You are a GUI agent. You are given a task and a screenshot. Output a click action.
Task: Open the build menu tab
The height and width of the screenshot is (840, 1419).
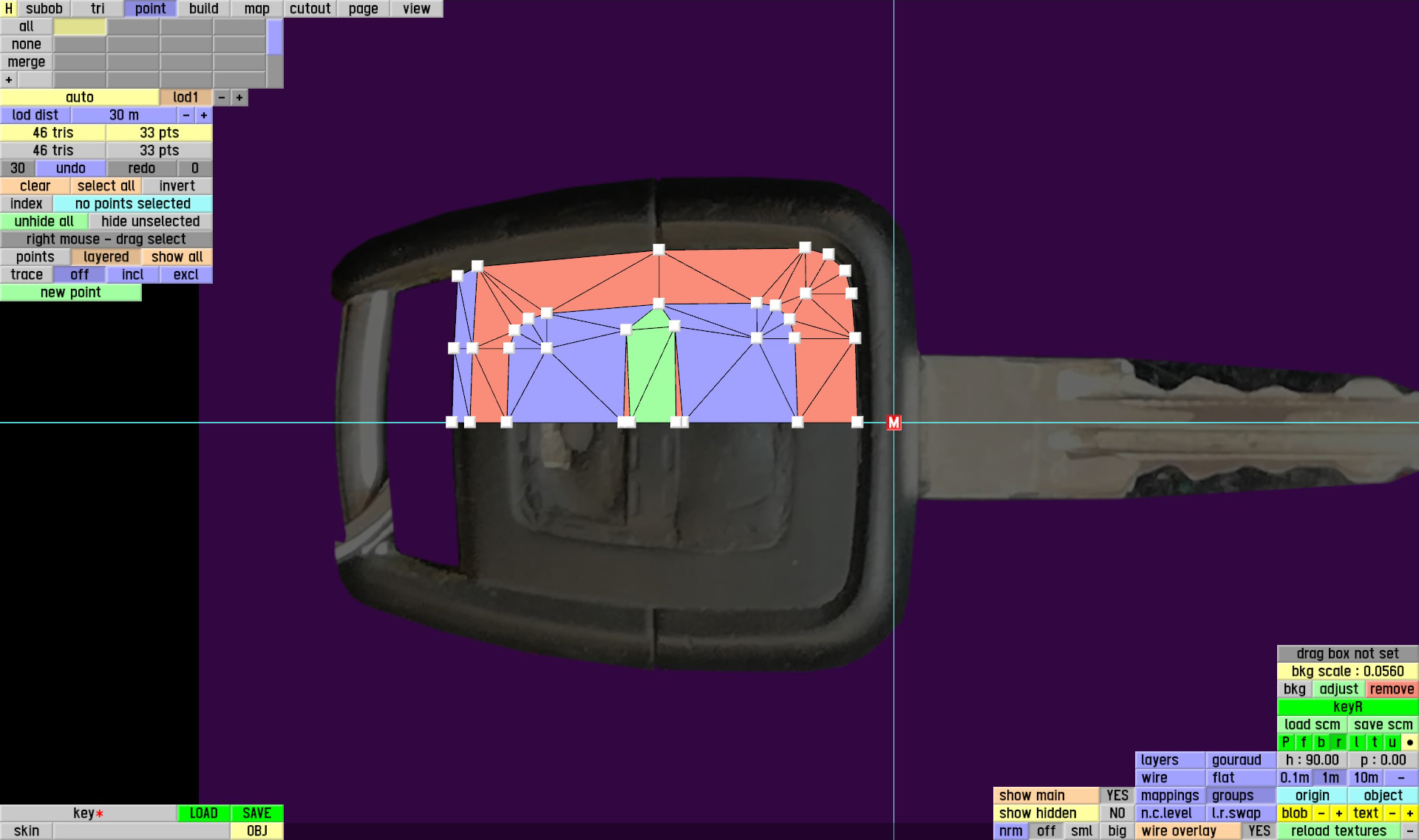pos(203,9)
